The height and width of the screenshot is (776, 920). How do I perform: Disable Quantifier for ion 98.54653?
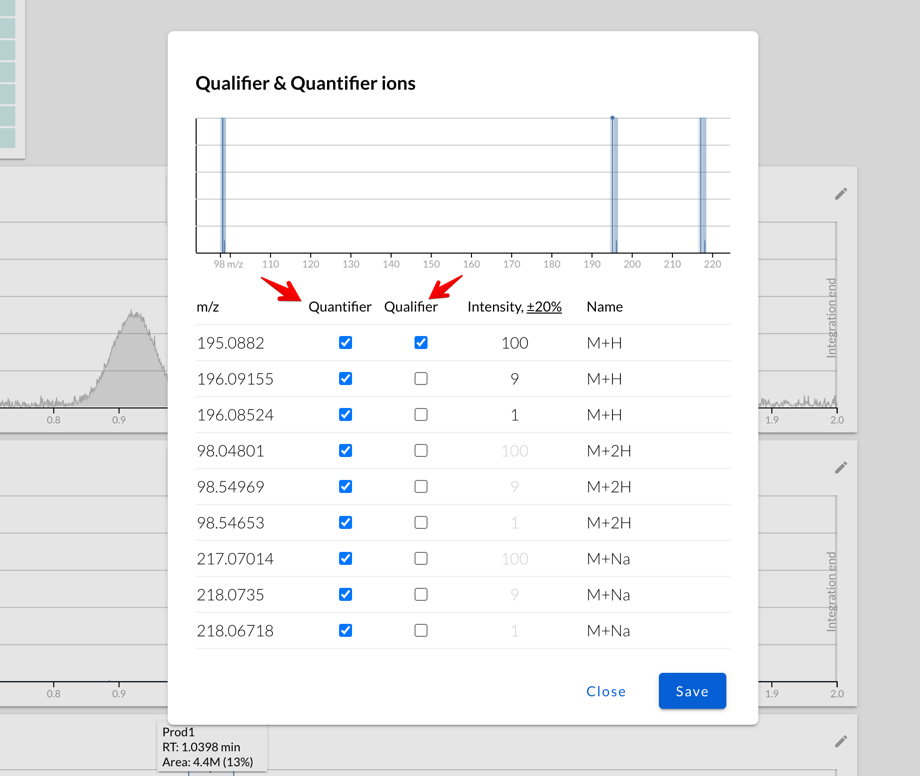point(345,522)
